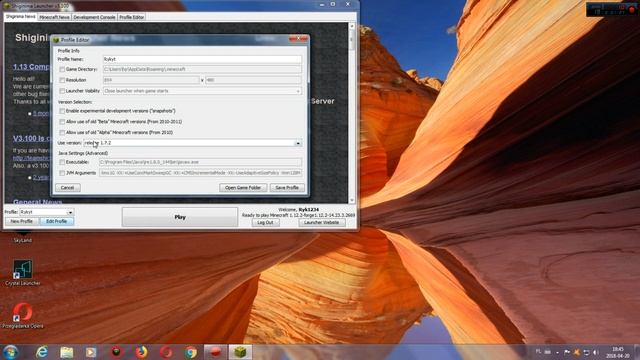Viewport: 640px width, 360px height.
Task: Click the big Play button
Action: 180,217
